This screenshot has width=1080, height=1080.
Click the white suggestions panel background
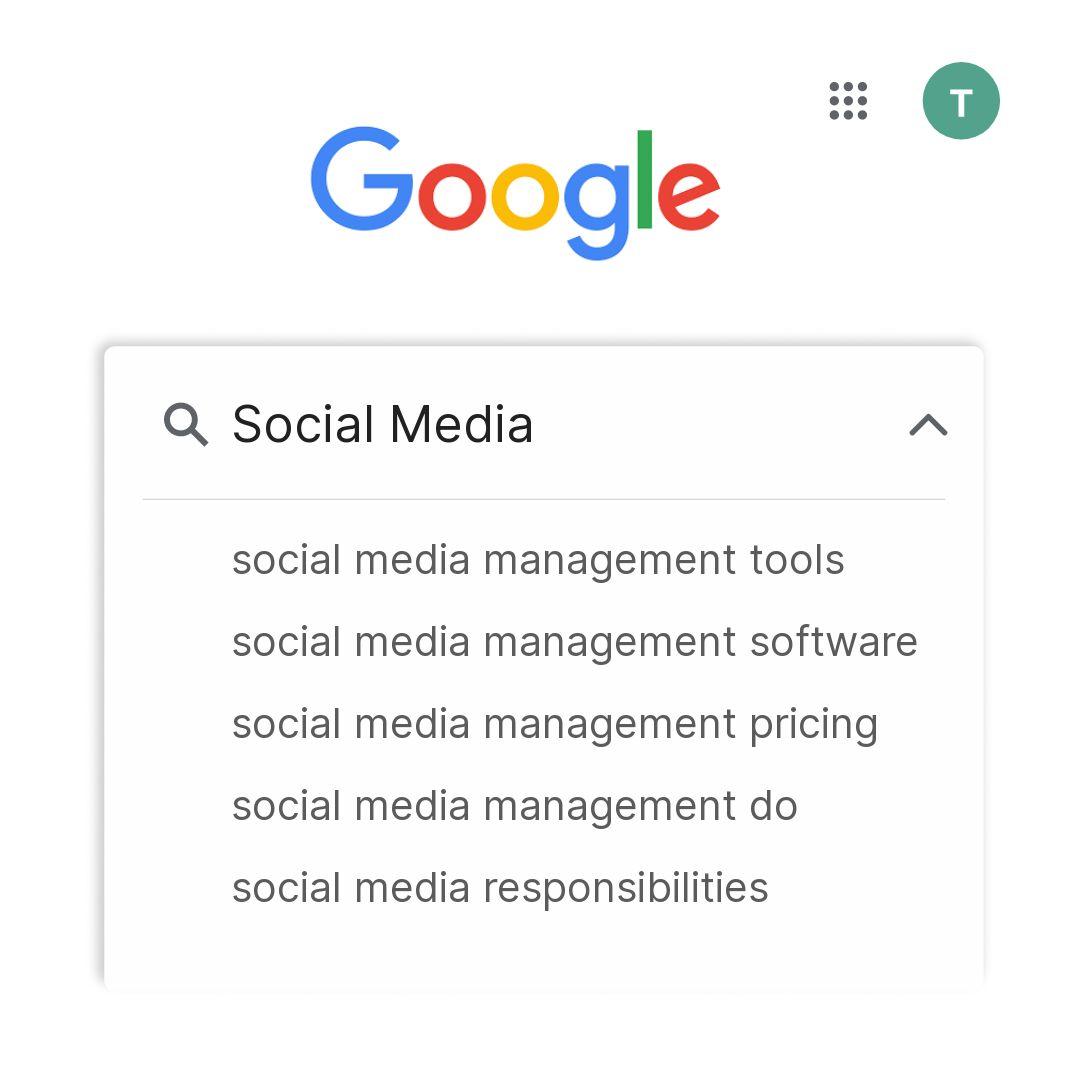pos(543,950)
